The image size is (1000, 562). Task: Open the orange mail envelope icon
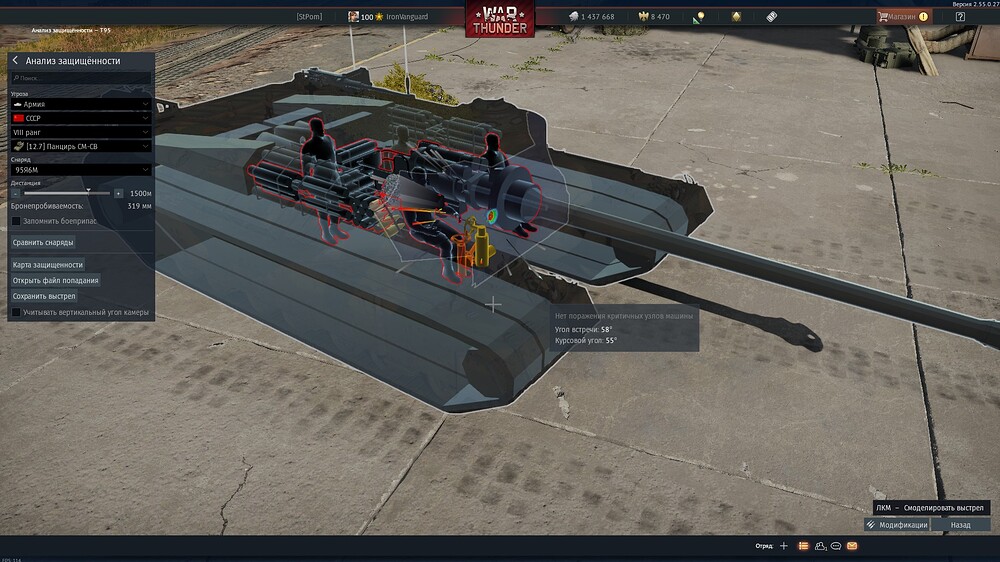pyautogui.click(x=852, y=546)
